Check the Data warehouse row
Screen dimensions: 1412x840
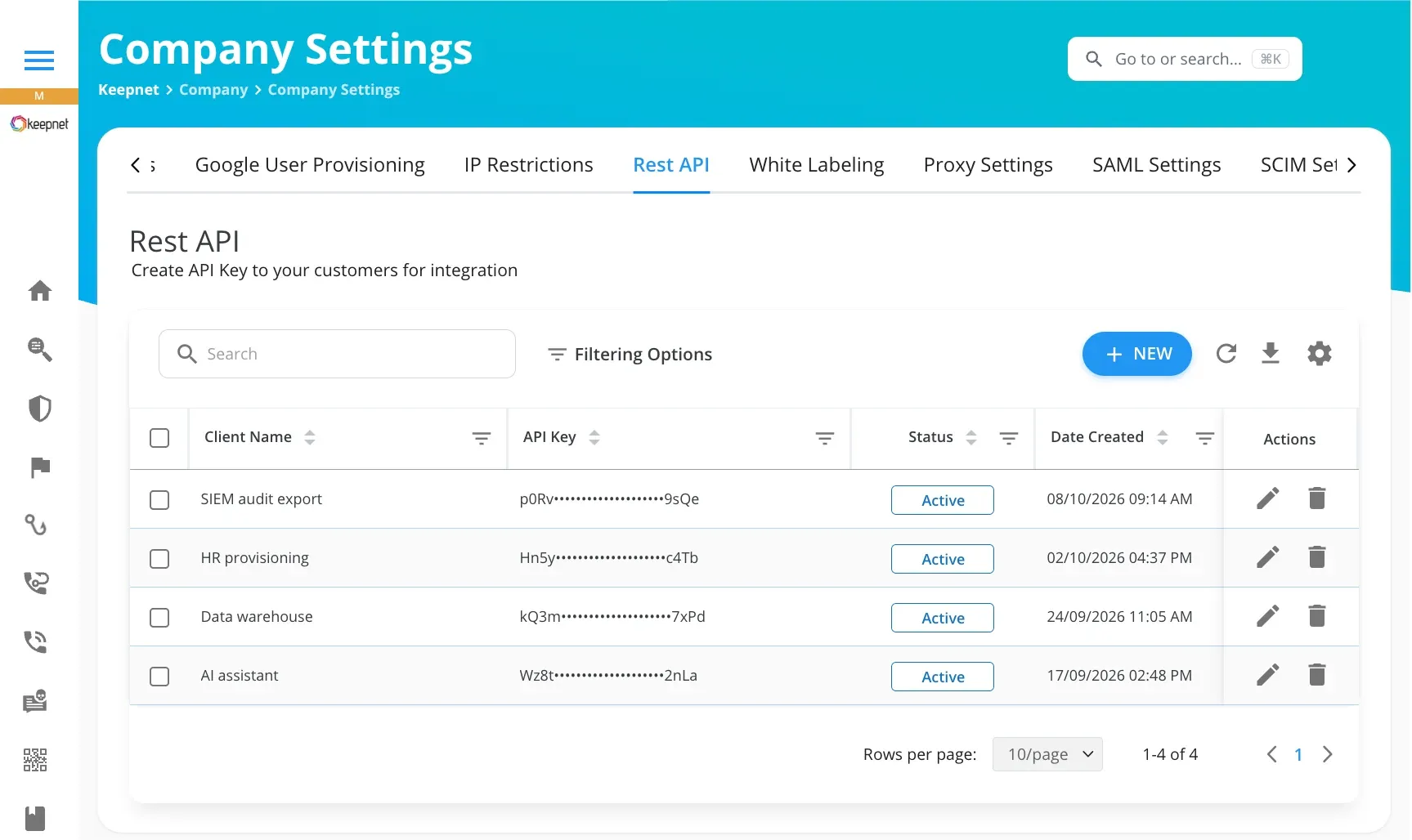click(x=159, y=618)
